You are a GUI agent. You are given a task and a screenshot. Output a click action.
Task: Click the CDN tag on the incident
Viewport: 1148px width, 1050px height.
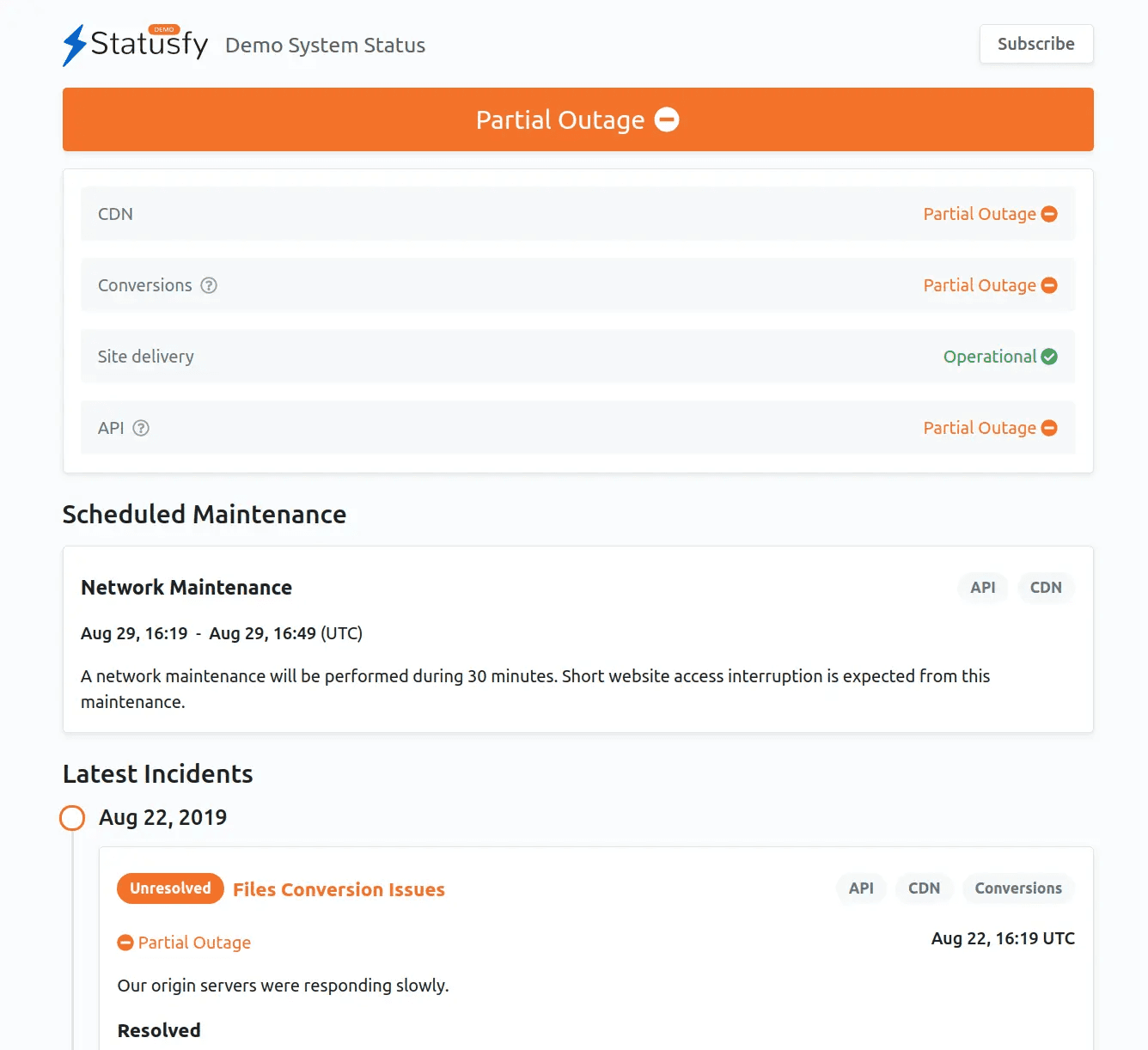924,888
